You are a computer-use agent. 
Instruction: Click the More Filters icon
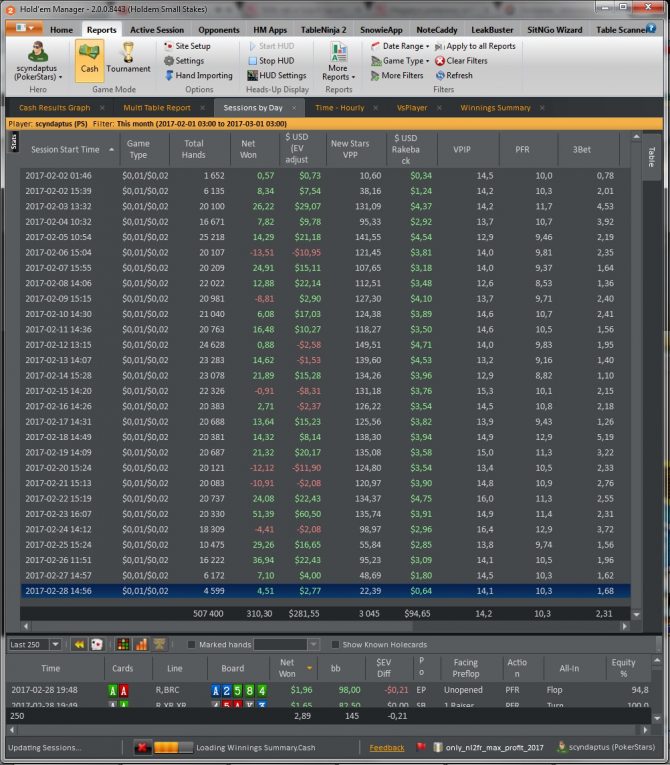(x=375, y=76)
